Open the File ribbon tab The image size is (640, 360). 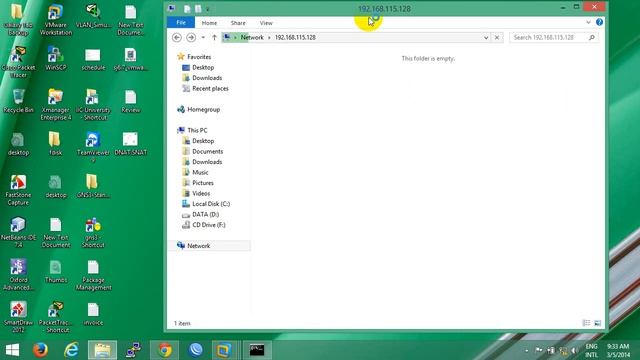point(181,23)
